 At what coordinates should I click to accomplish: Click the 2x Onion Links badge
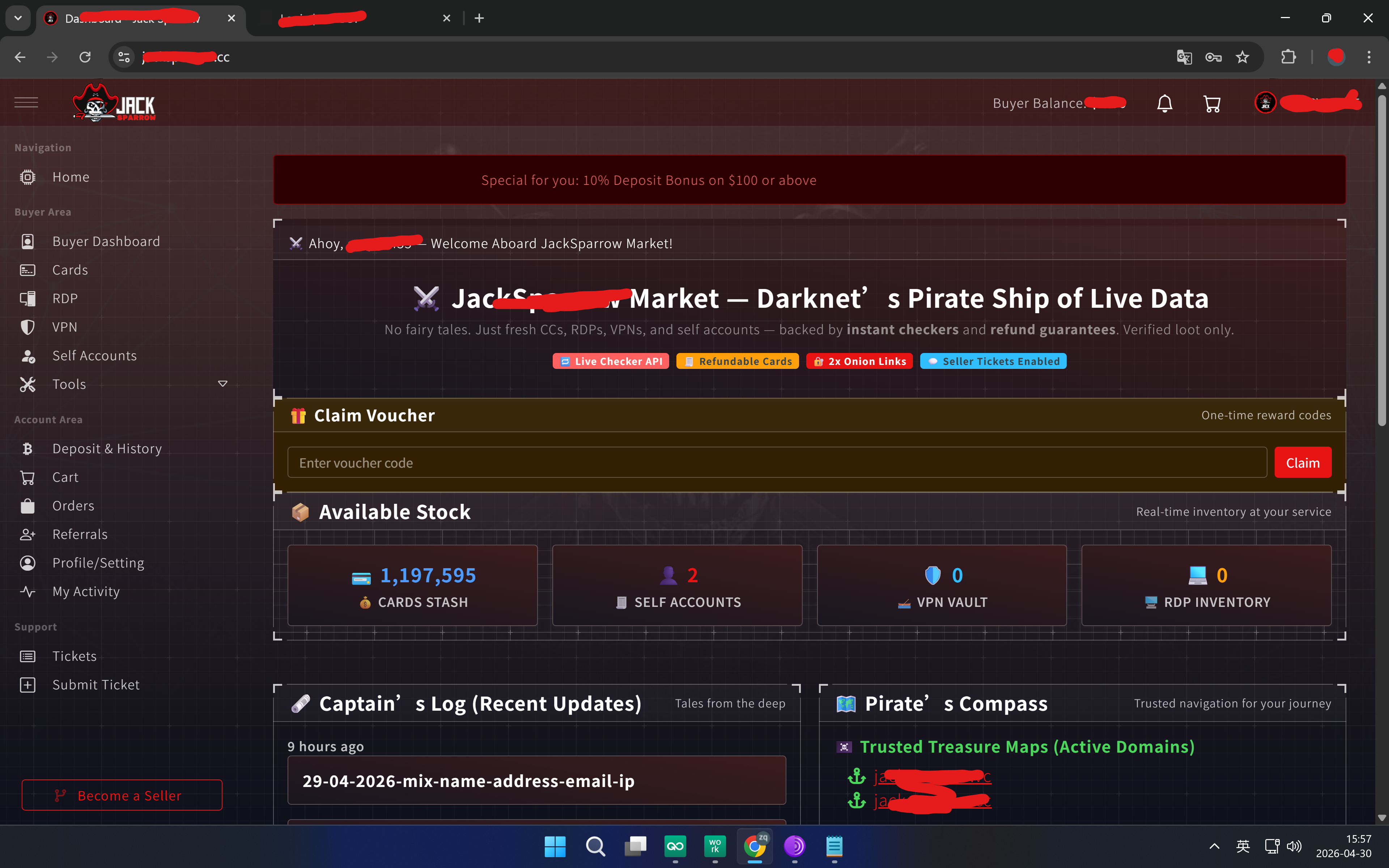coord(859,361)
